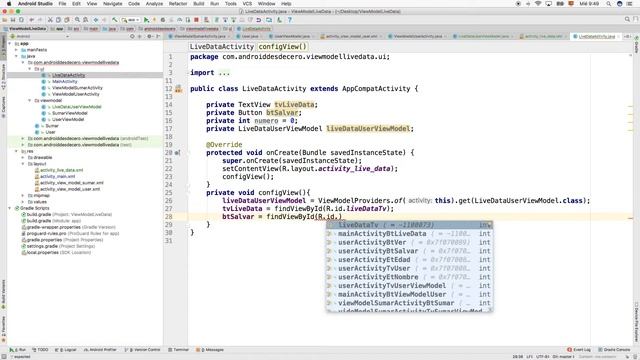Click the Open folder icon in toolbar
This screenshot has width=640, height=360.
[x=5, y=20]
